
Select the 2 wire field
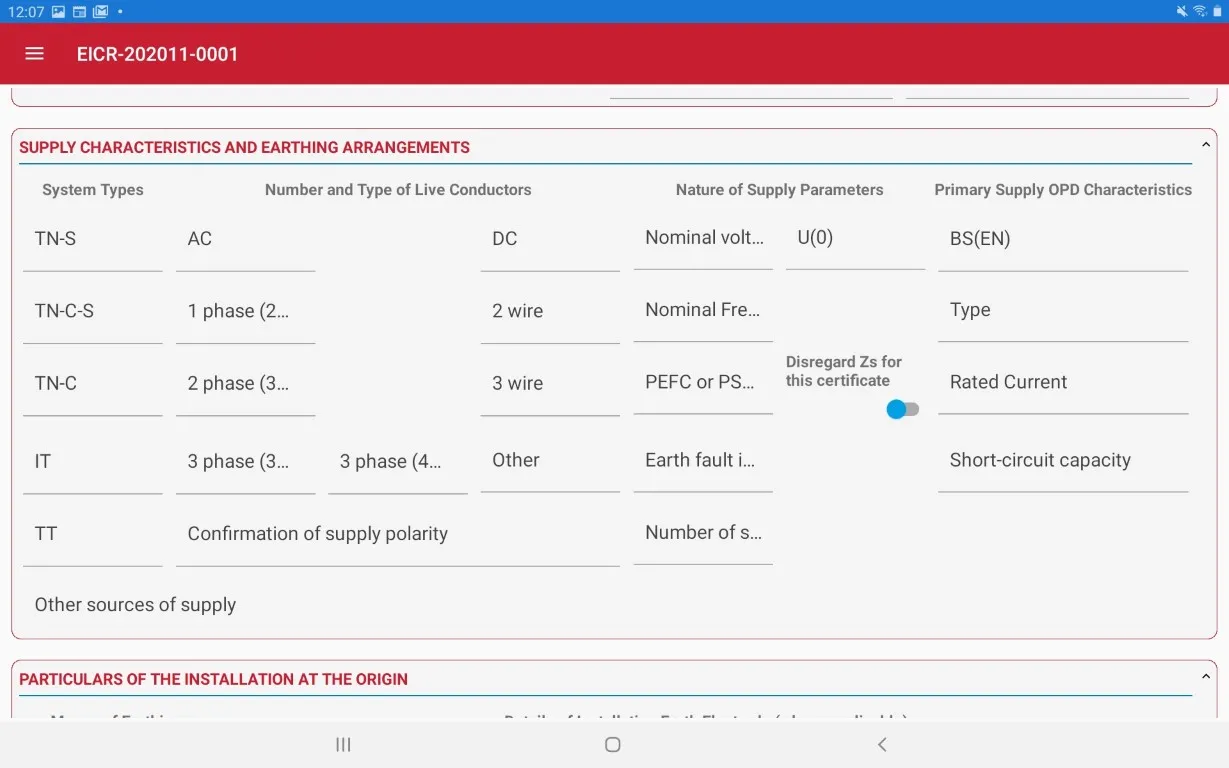pyautogui.click(x=549, y=312)
